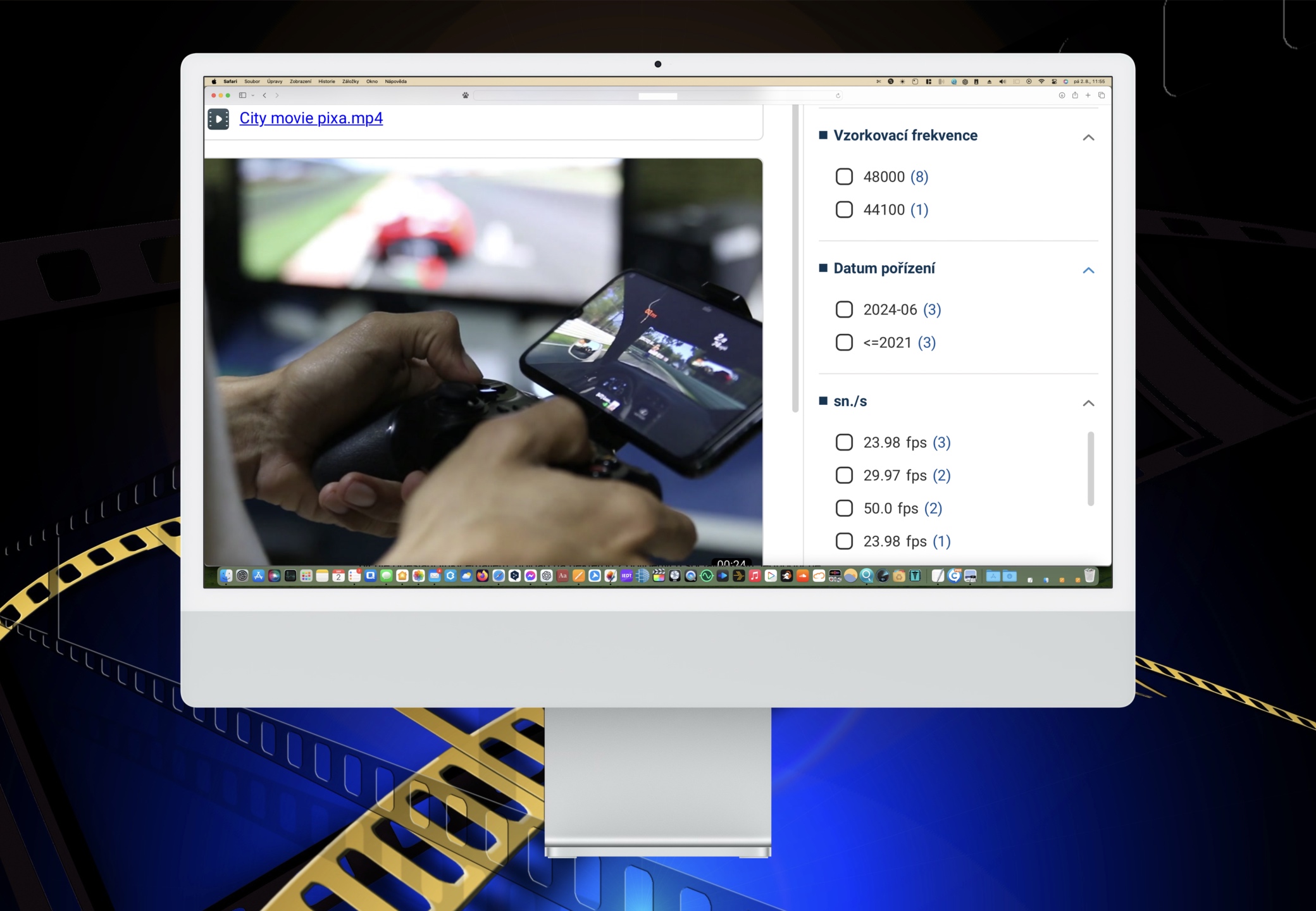Collapse the sn./s filter group
The image size is (1316, 911).
click(1088, 403)
